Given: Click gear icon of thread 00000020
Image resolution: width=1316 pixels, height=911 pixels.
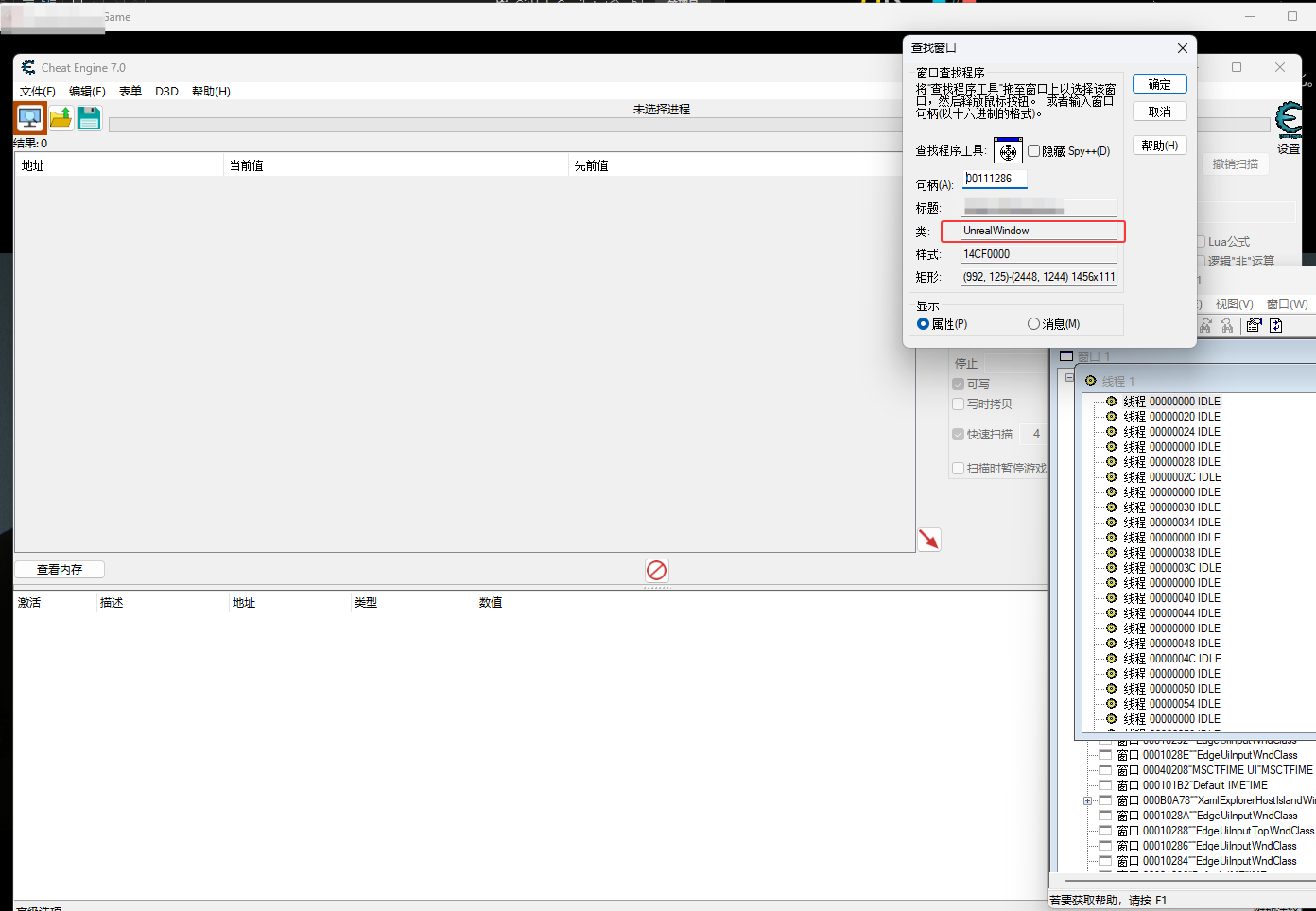Looking at the screenshot, I should coord(1112,416).
